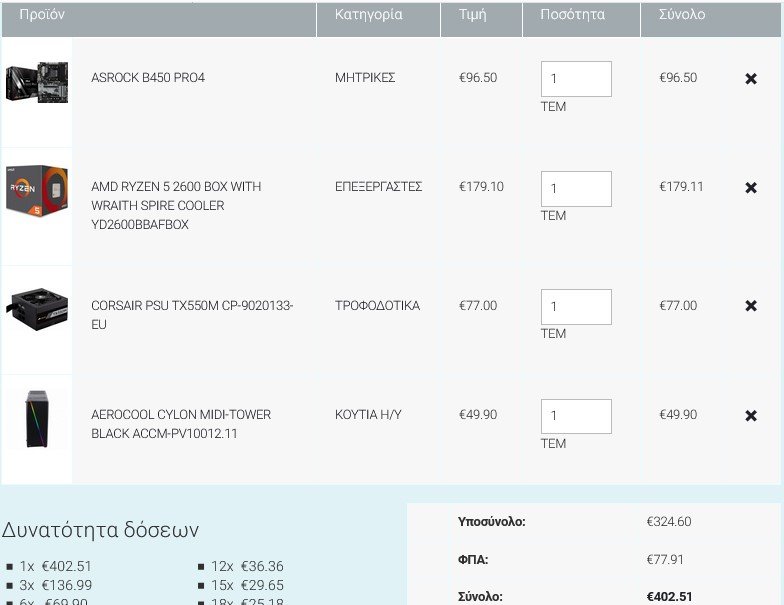Edit quantity field for AMD Ryzen 5 2600
Viewport: 784px width, 605px height.
[x=576, y=189]
